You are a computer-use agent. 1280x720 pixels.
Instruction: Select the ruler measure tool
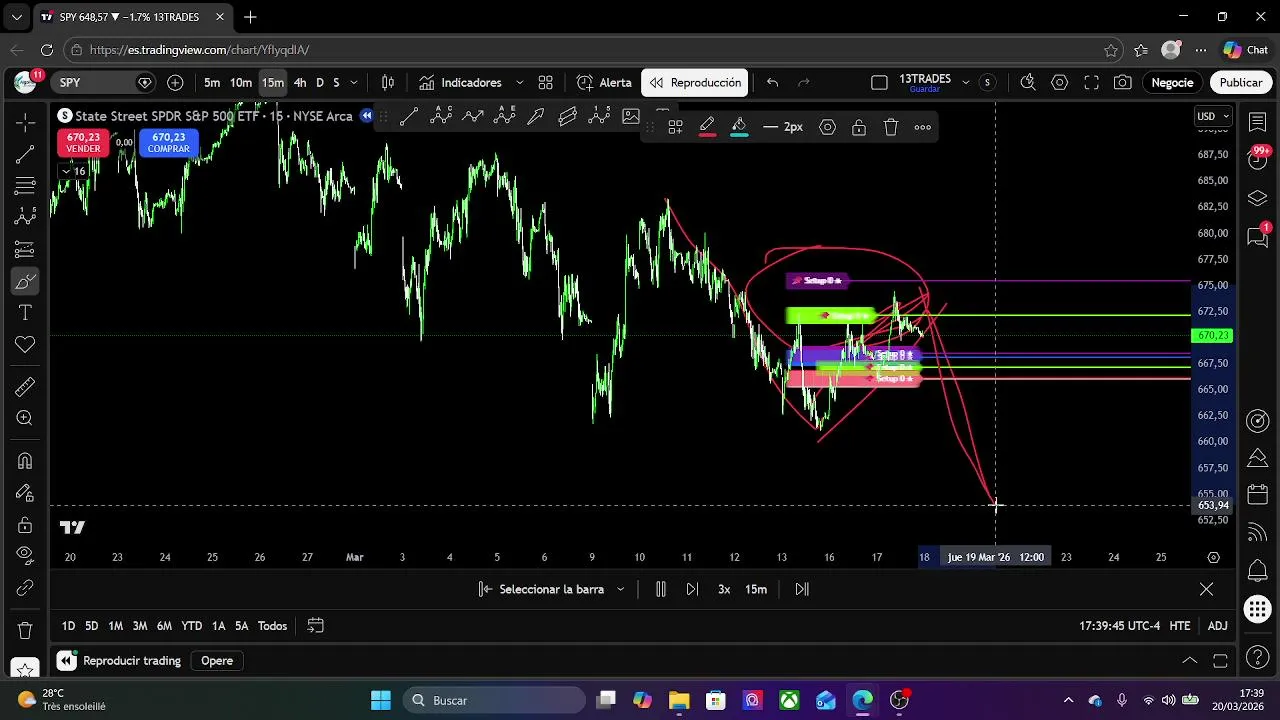(x=25, y=386)
